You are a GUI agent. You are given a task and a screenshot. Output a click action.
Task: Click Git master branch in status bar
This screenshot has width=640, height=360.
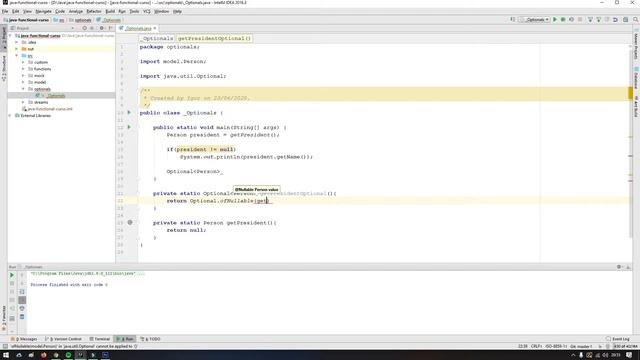[x=581, y=346]
